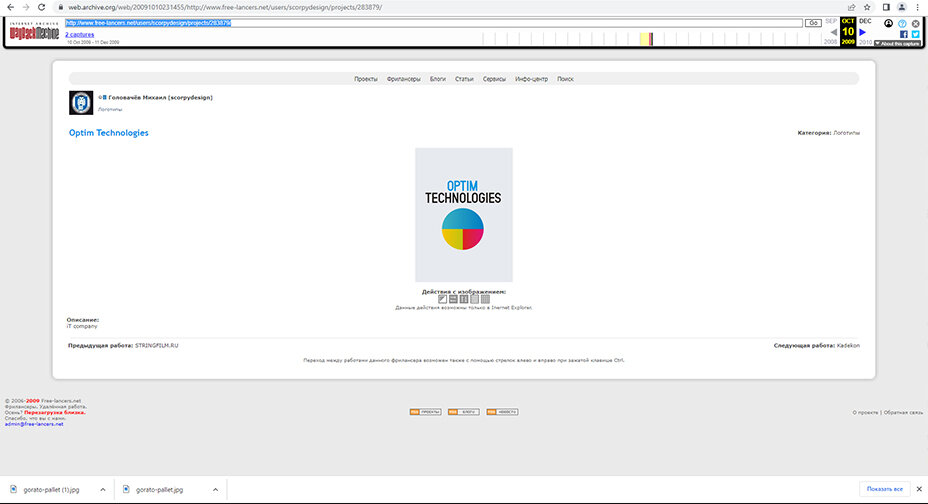Go to next capture with blue arrow
Viewport: 928px width, 504px height.
pyautogui.click(x=863, y=32)
